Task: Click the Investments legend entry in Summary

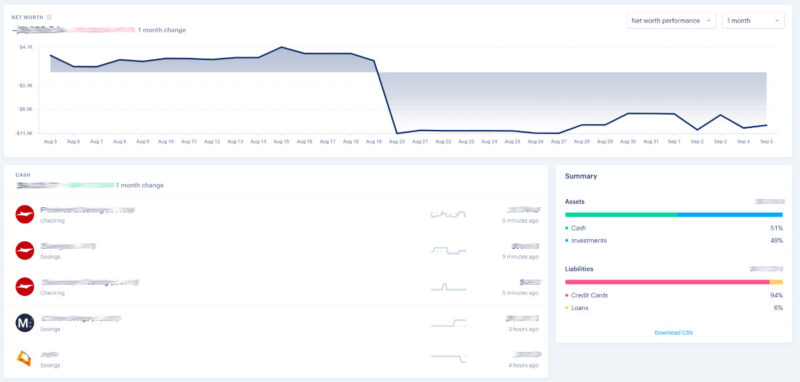Action: click(x=586, y=240)
